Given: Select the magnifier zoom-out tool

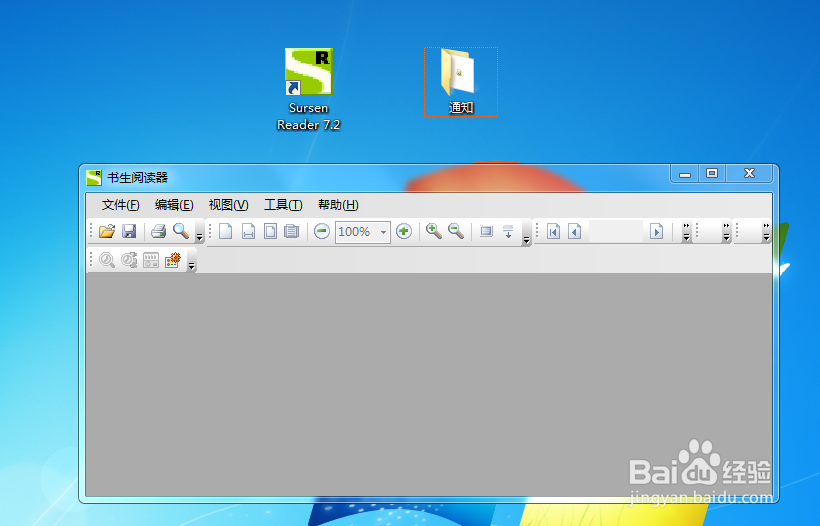Looking at the screenshot, I should (x=456, y=231).
